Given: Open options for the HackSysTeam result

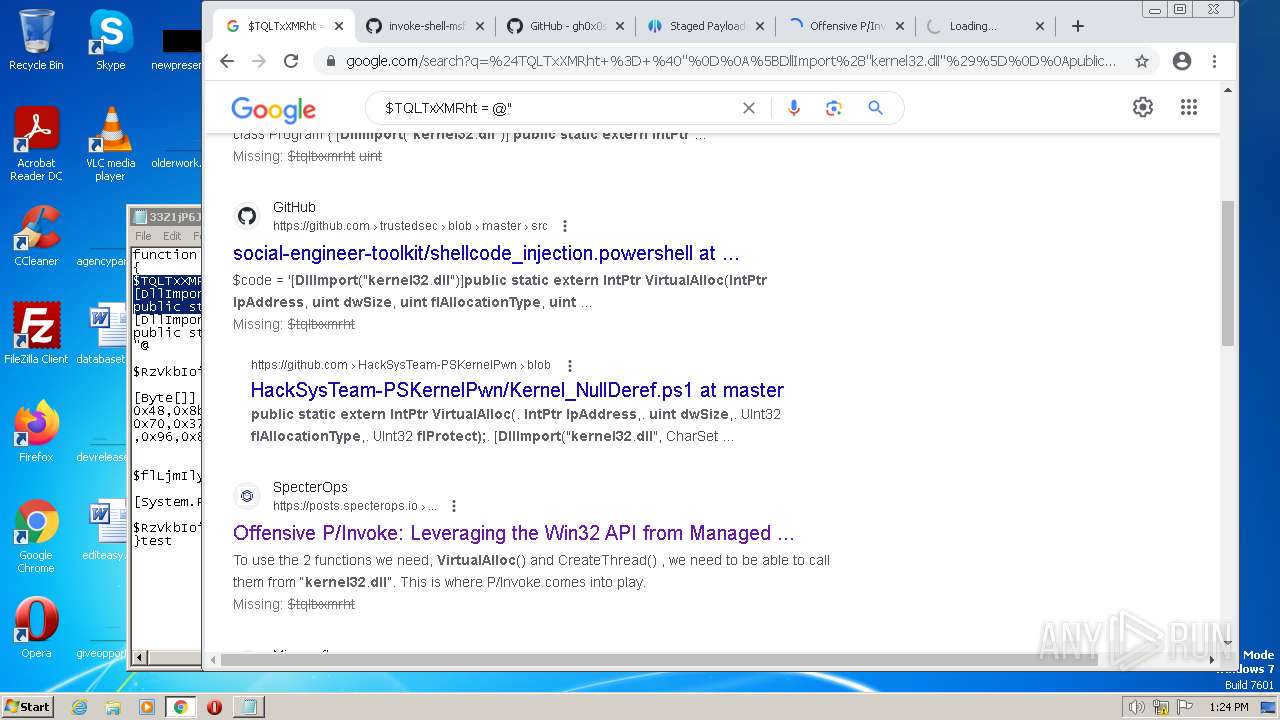Looking at the screenshot, I should [570, 366].
